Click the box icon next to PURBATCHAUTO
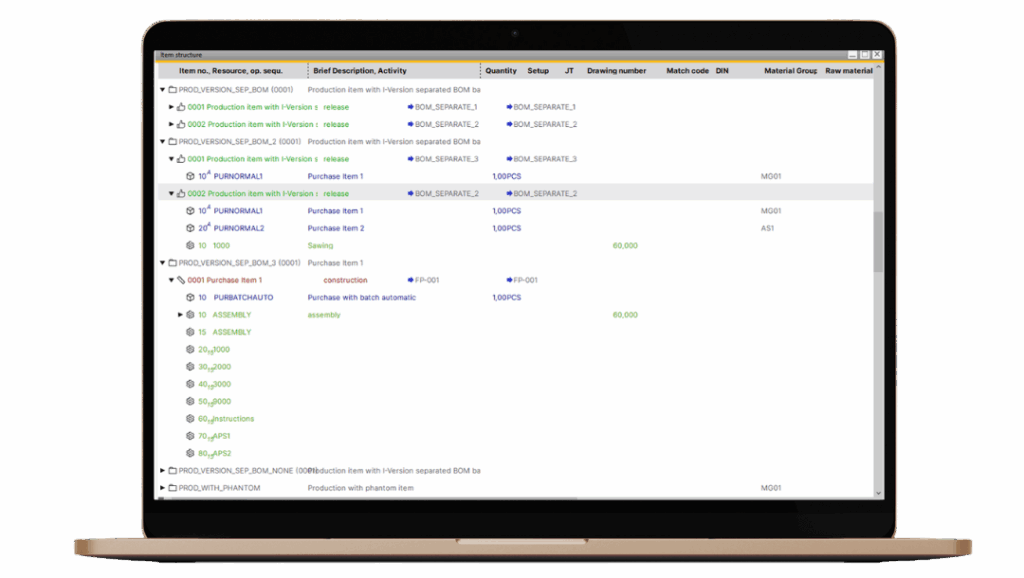 pyautogui.click(x=188, y=297)
